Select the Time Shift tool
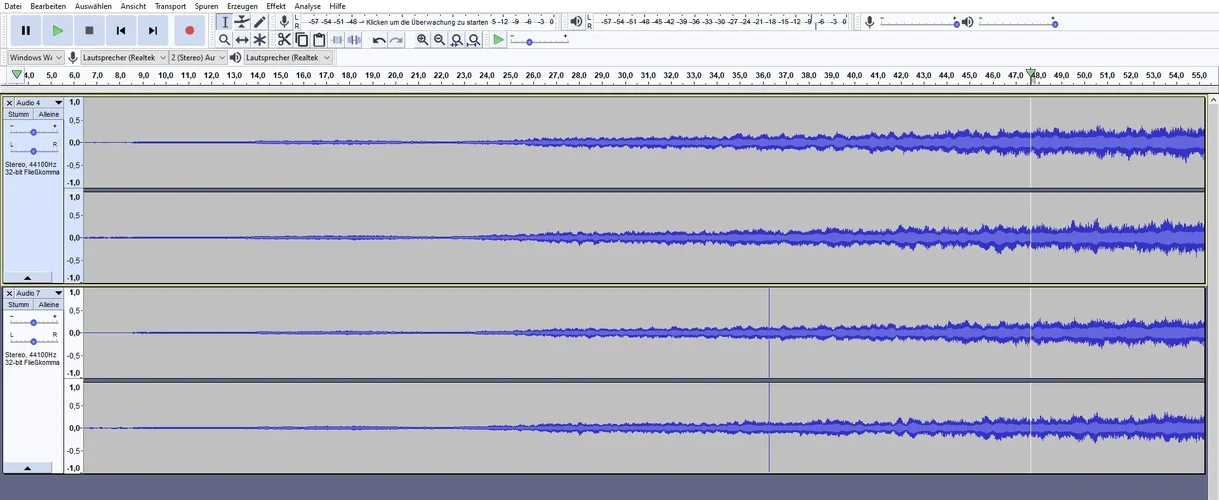Viewport: 1219px width, 500px height. point(242,40)
